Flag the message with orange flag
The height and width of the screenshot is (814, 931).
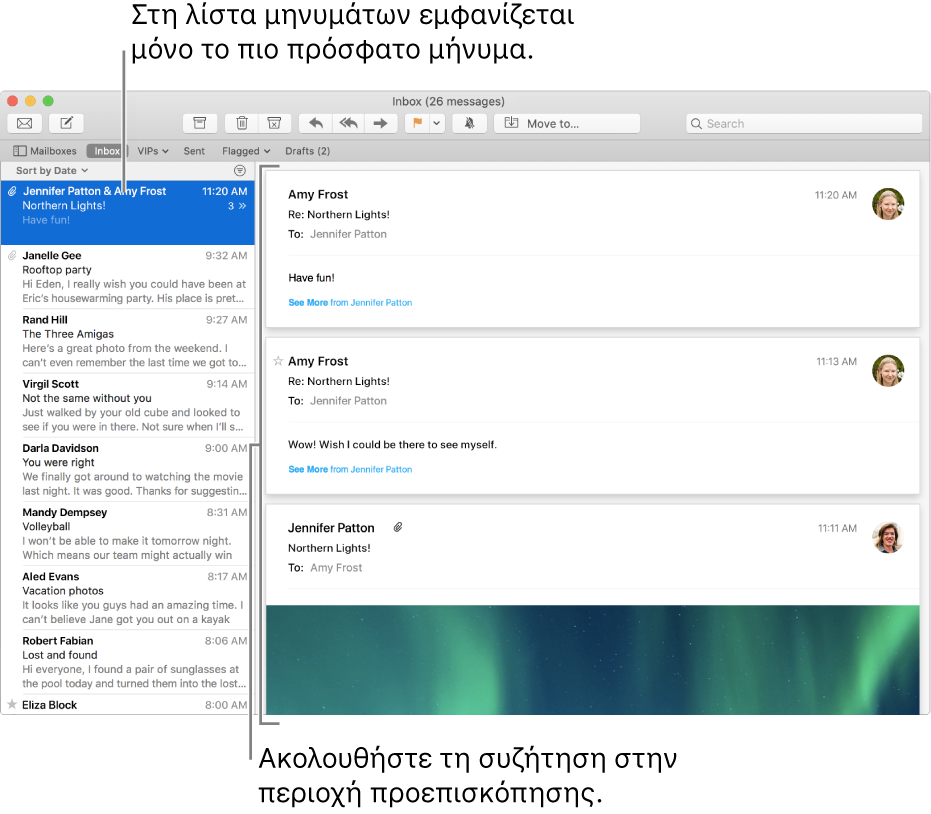(x=417, y=123)
